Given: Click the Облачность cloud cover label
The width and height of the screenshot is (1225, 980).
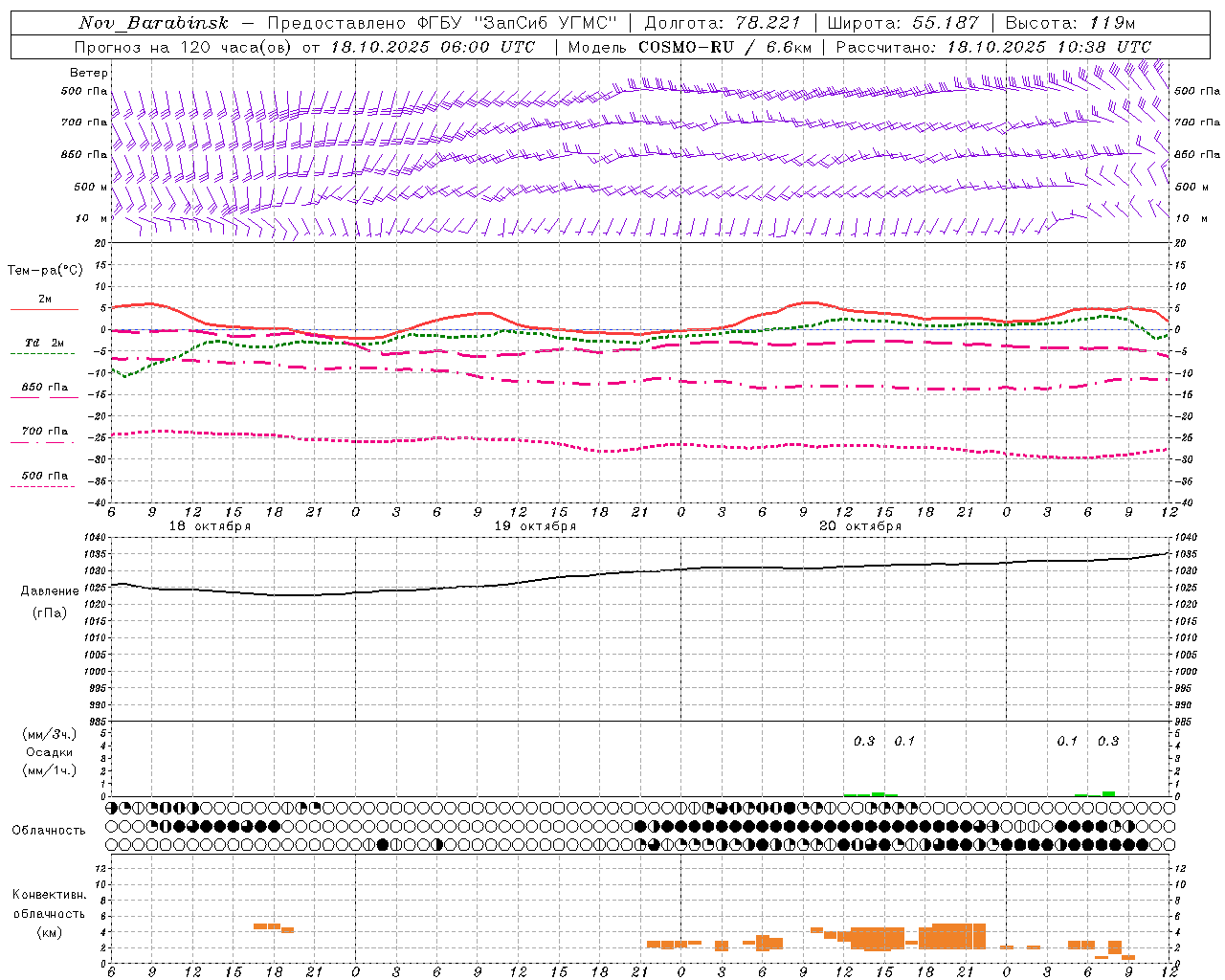Looking at the screenshot, I should pyautogui.click(x=49, y=831).
